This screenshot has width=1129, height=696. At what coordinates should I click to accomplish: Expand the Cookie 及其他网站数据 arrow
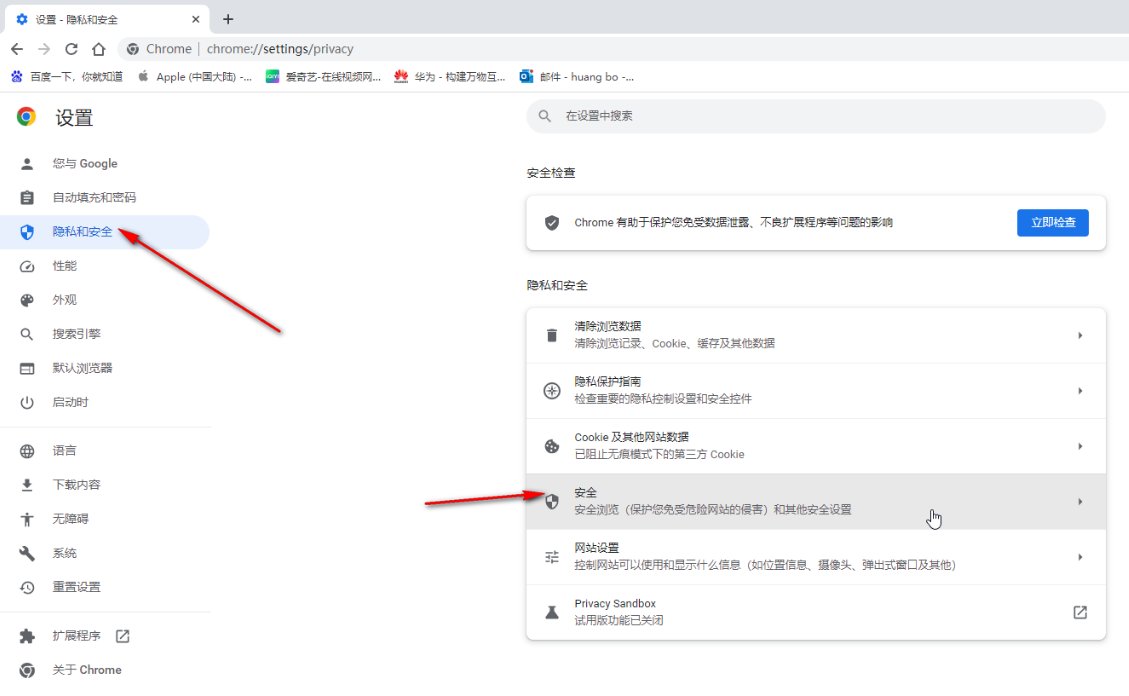(1080, 446)
